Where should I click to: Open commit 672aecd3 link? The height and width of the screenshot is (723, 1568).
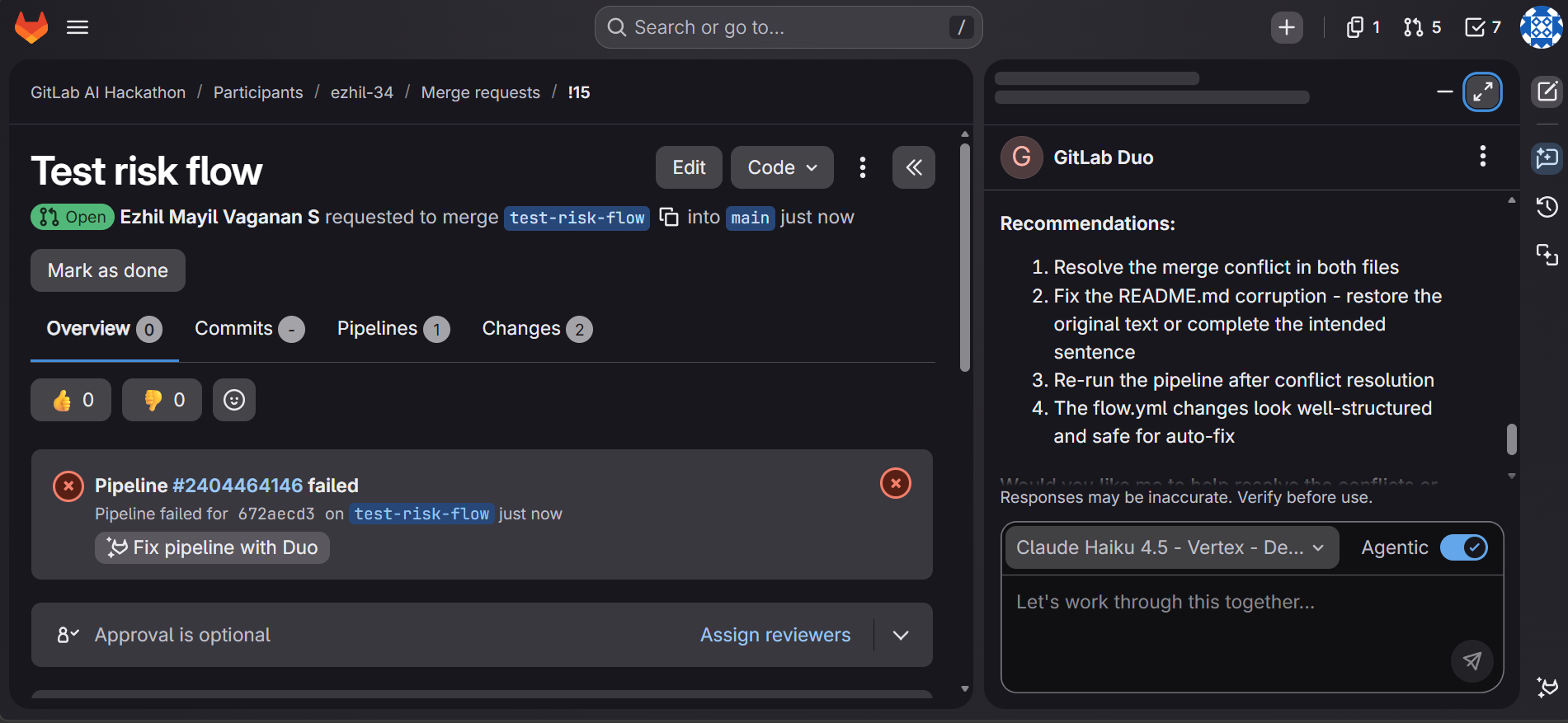(276, 514)
